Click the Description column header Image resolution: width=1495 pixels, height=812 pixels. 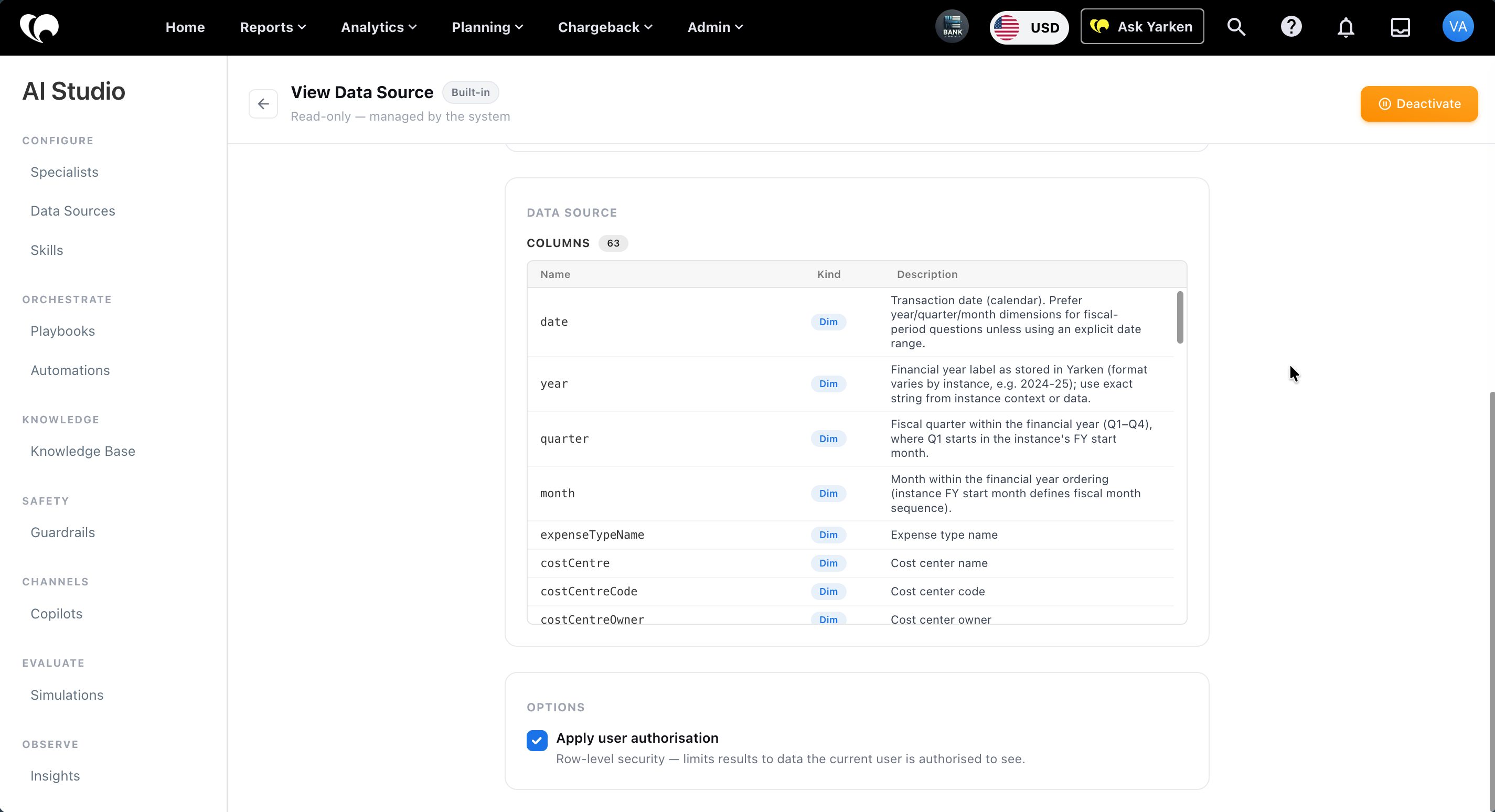[927, 274]
